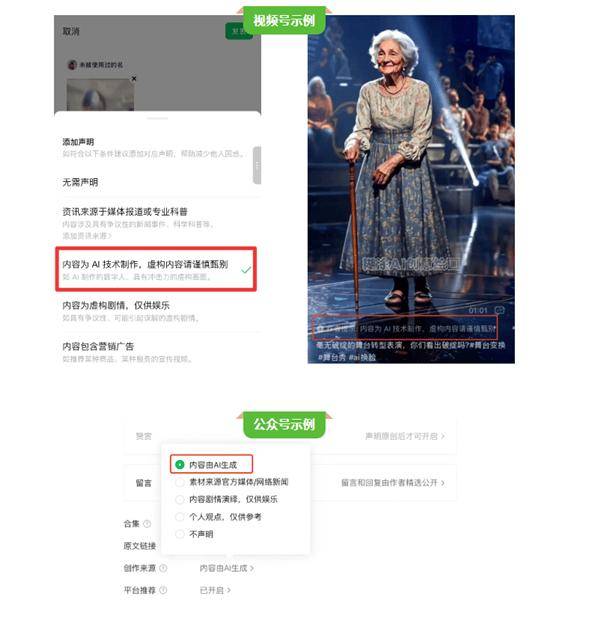Click the 合集 info help icon
The image size is (600, 620).
[147, 524]
